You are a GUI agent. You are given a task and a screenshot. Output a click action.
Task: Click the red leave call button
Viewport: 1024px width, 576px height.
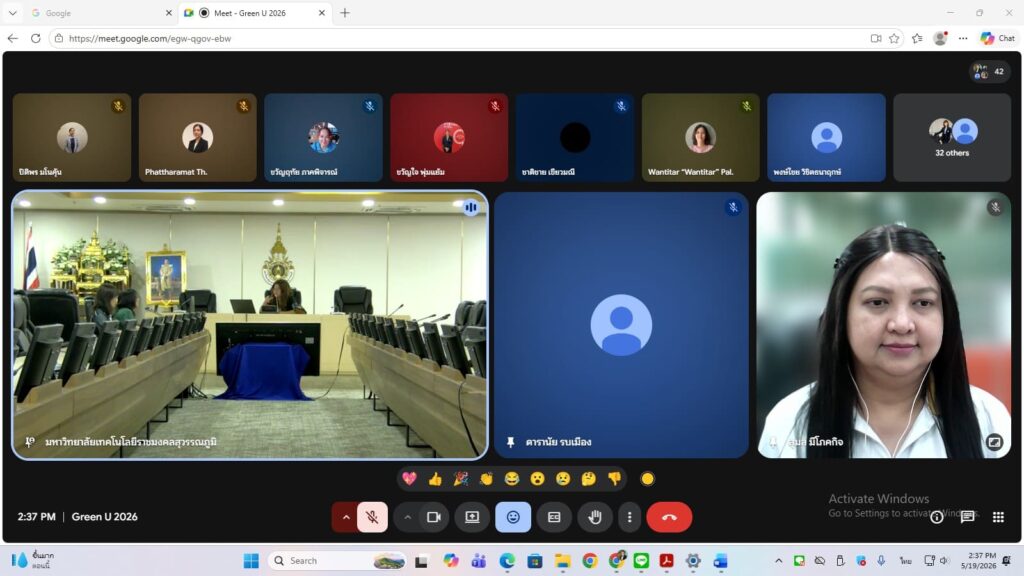click(x=669, y=517)
